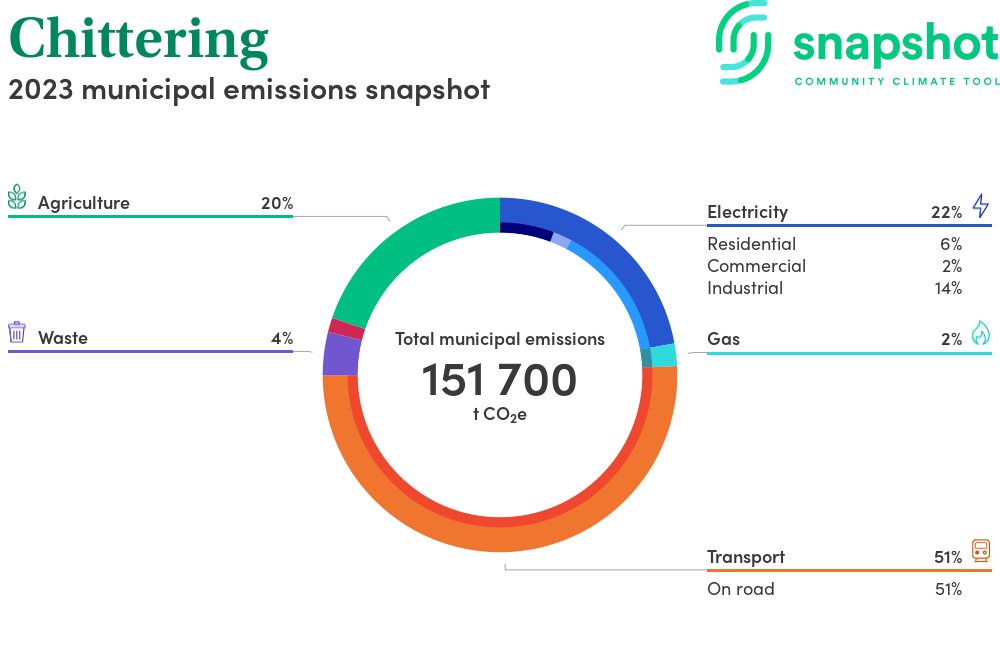
Task: Click the Transport category heading
Action: click(x=746, y=557)
